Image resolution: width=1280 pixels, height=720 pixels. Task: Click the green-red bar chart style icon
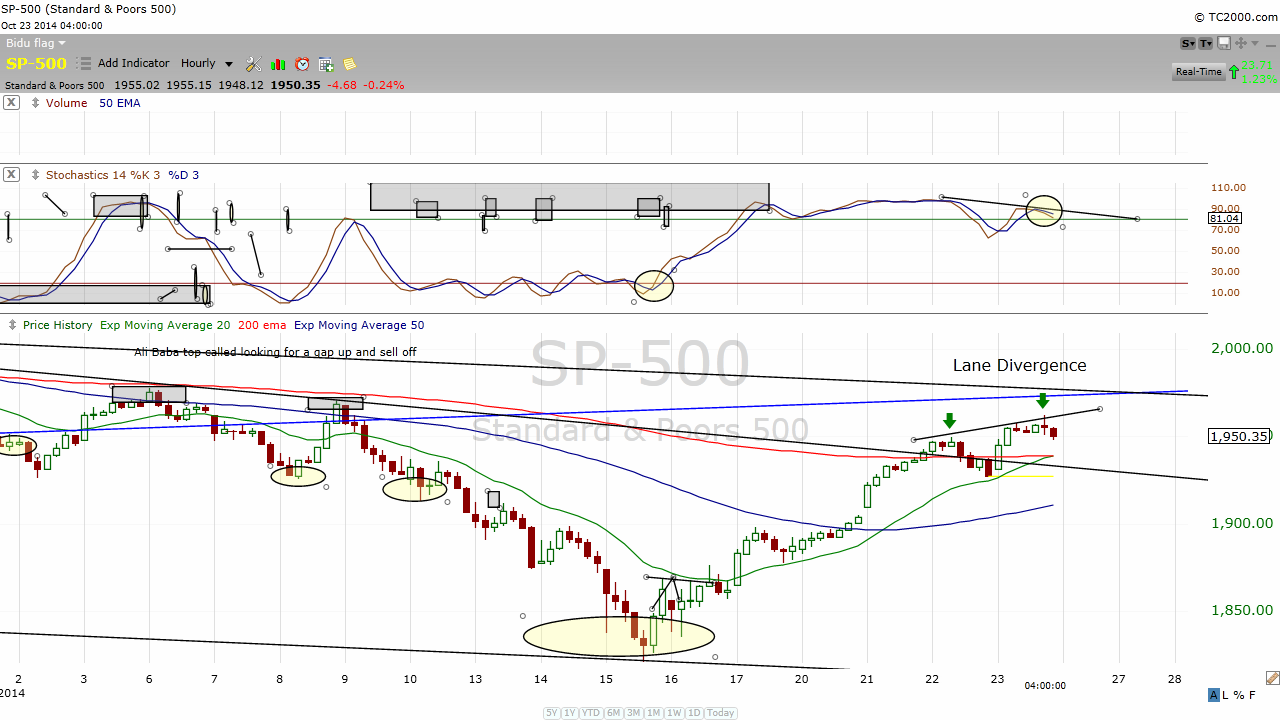coord(278,64)
